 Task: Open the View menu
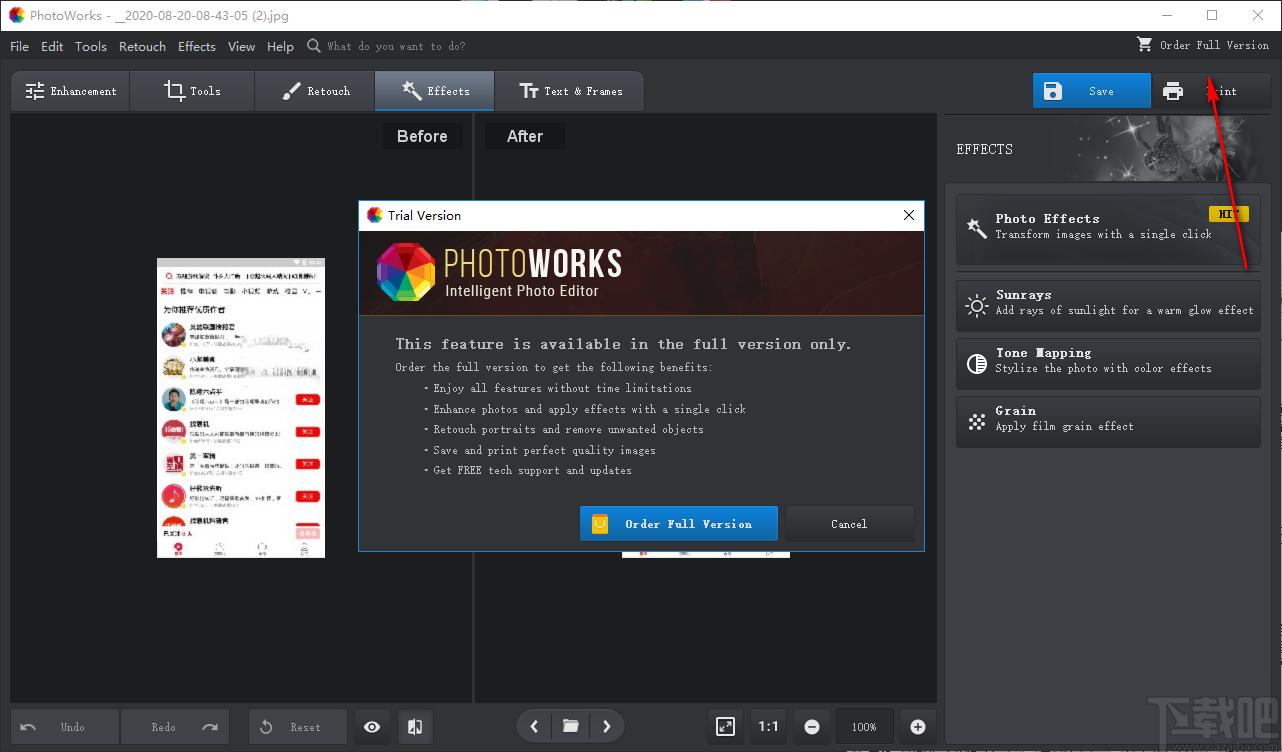coord(241,46)
